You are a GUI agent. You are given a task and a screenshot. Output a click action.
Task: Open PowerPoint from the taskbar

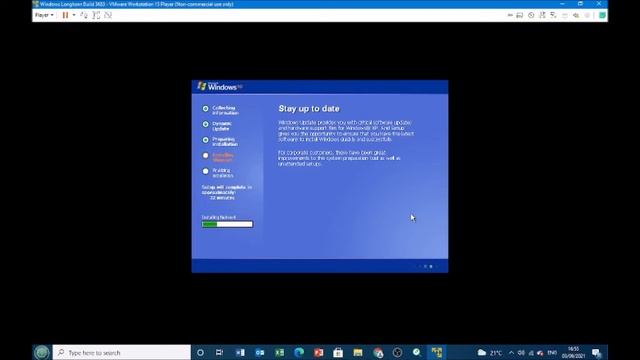[318, 352]
